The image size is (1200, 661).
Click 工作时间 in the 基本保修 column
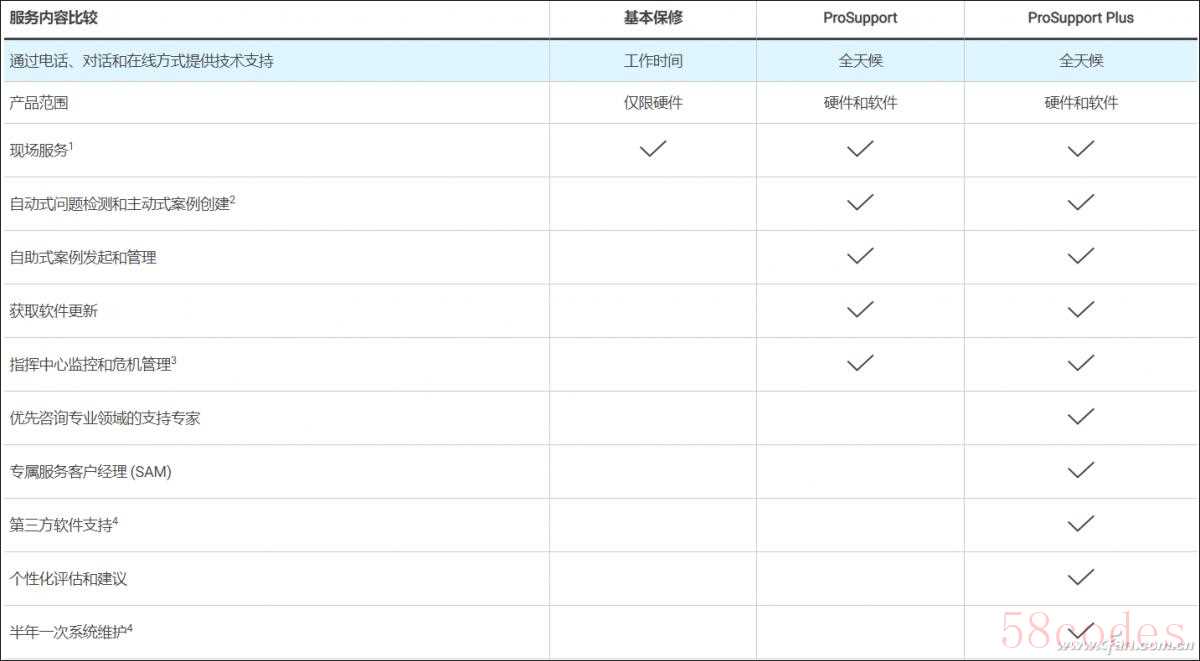pyautogui.click(x=653, y=61)
